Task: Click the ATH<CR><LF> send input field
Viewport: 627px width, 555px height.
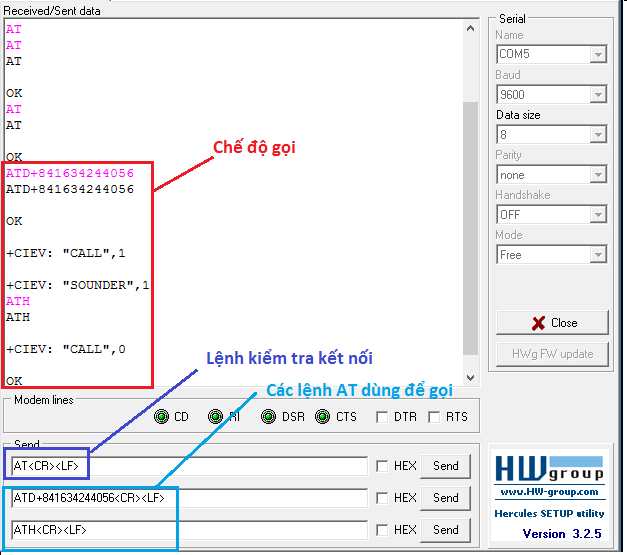Action: tap(189, 530)
